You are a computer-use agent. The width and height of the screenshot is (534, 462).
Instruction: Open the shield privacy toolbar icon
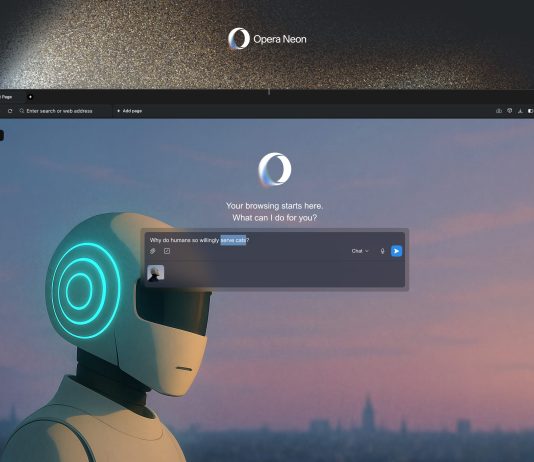click(x=509, y=111)
